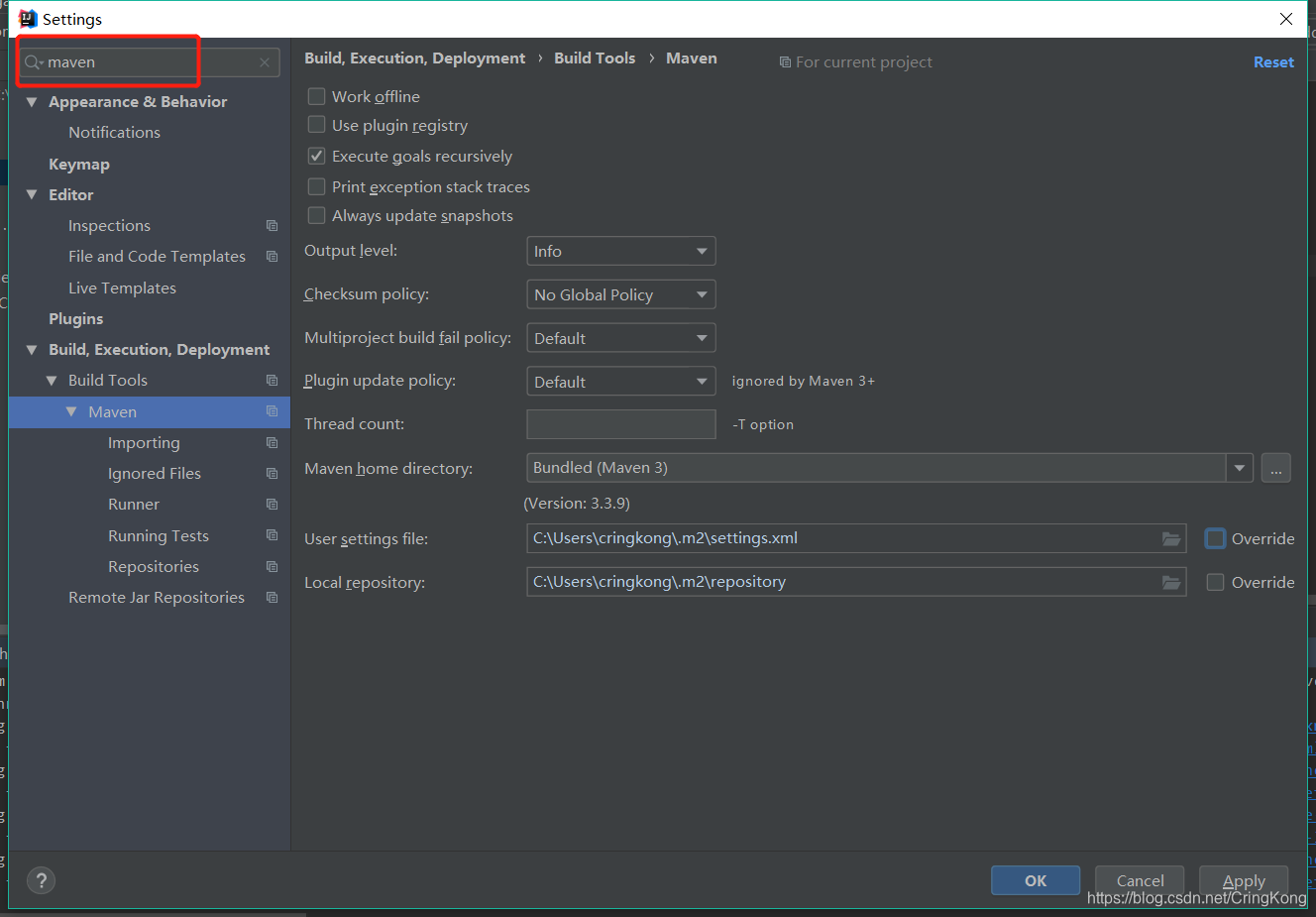Click the maven search field
Screen dimensions: 1316x917
151,62
